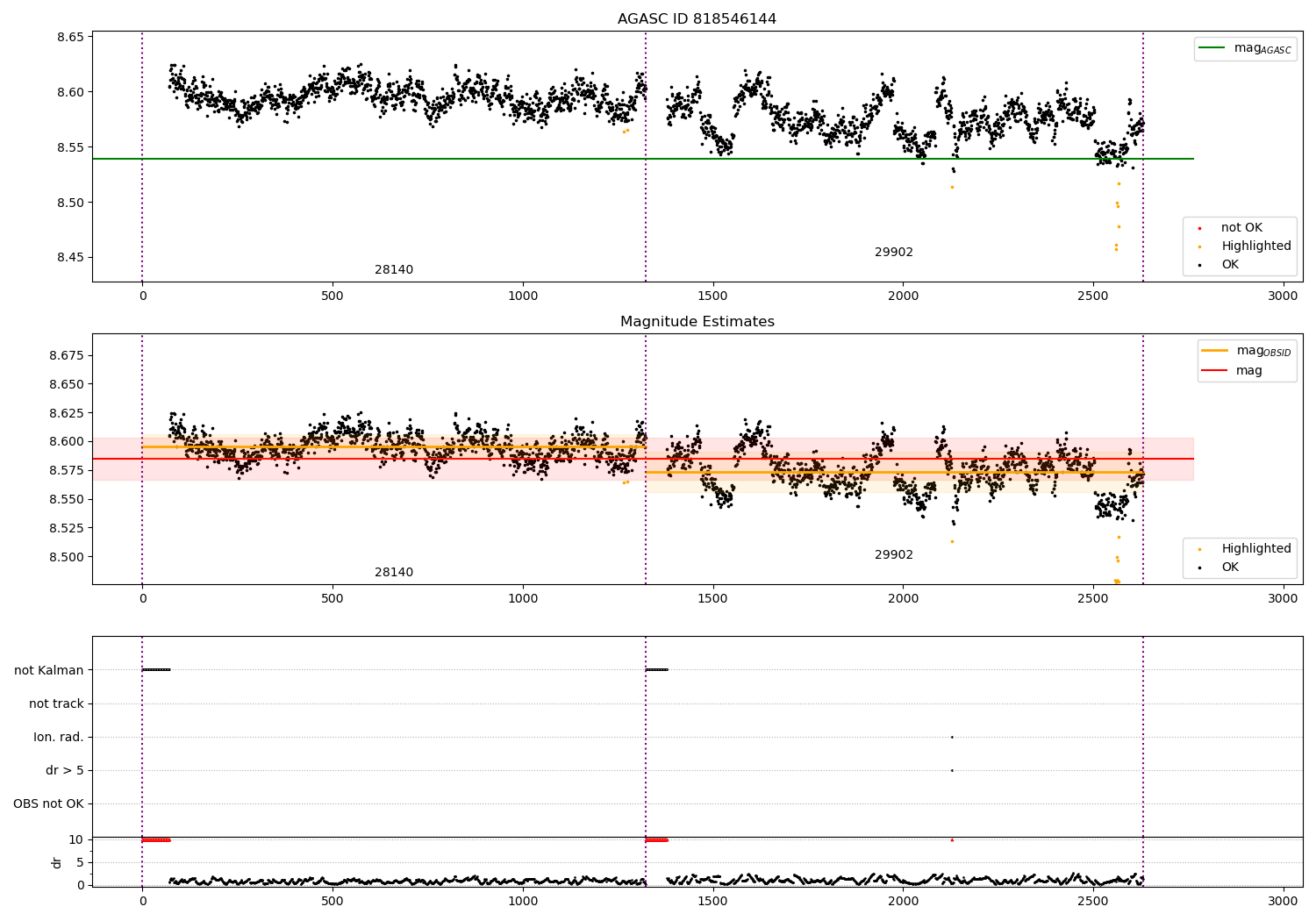
Task: Click the 'OBS not OK' axis label
Action: tap(49, 803)
